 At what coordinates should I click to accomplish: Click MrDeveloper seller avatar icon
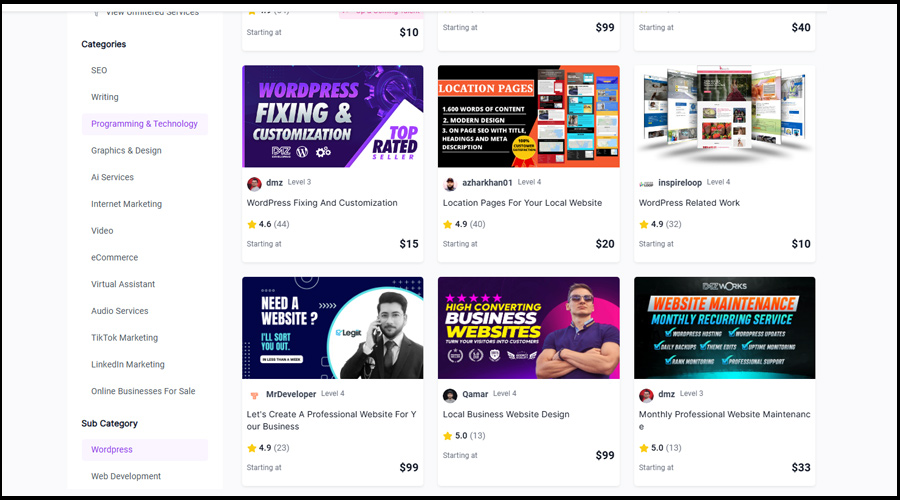pos(254,395)
